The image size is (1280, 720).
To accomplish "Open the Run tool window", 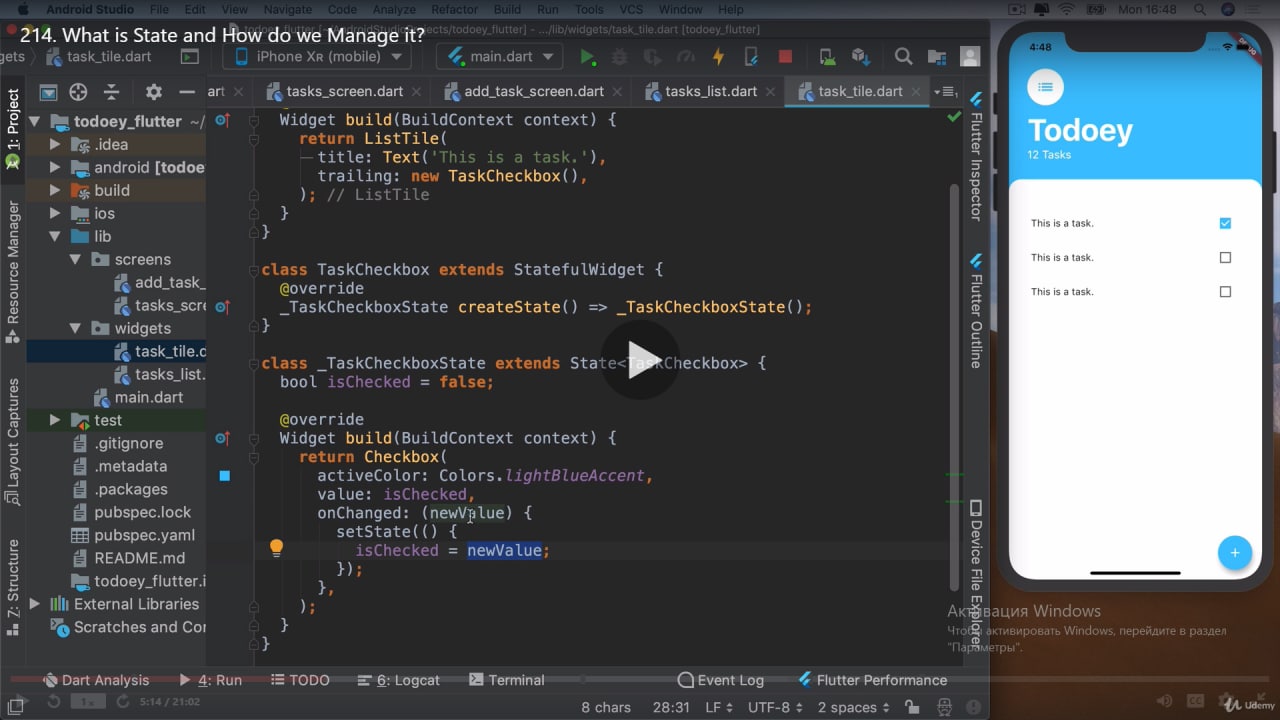I will [x=210, y=680].
